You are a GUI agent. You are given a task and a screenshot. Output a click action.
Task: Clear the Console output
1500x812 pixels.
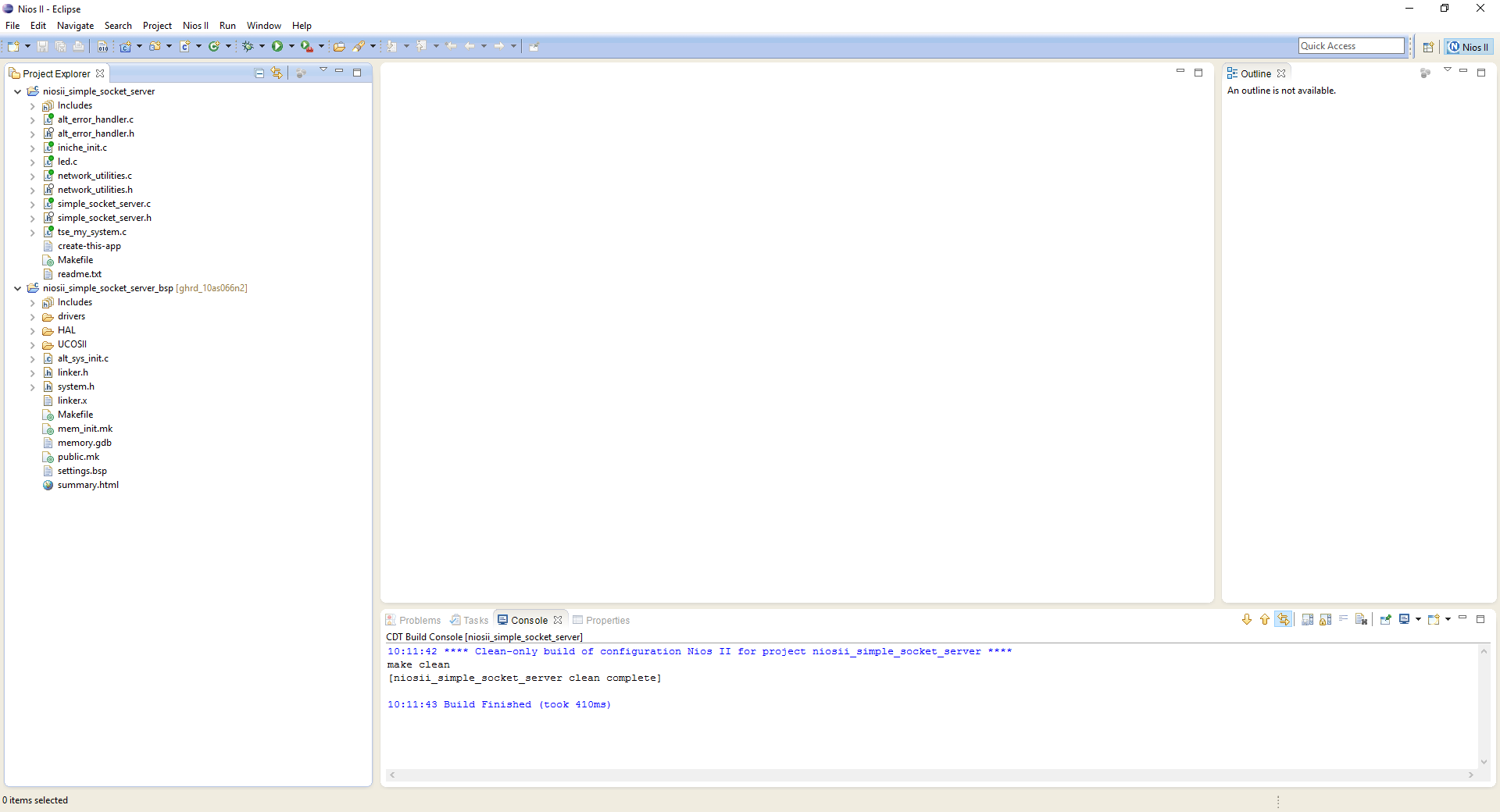click(x=1362, y=620)
